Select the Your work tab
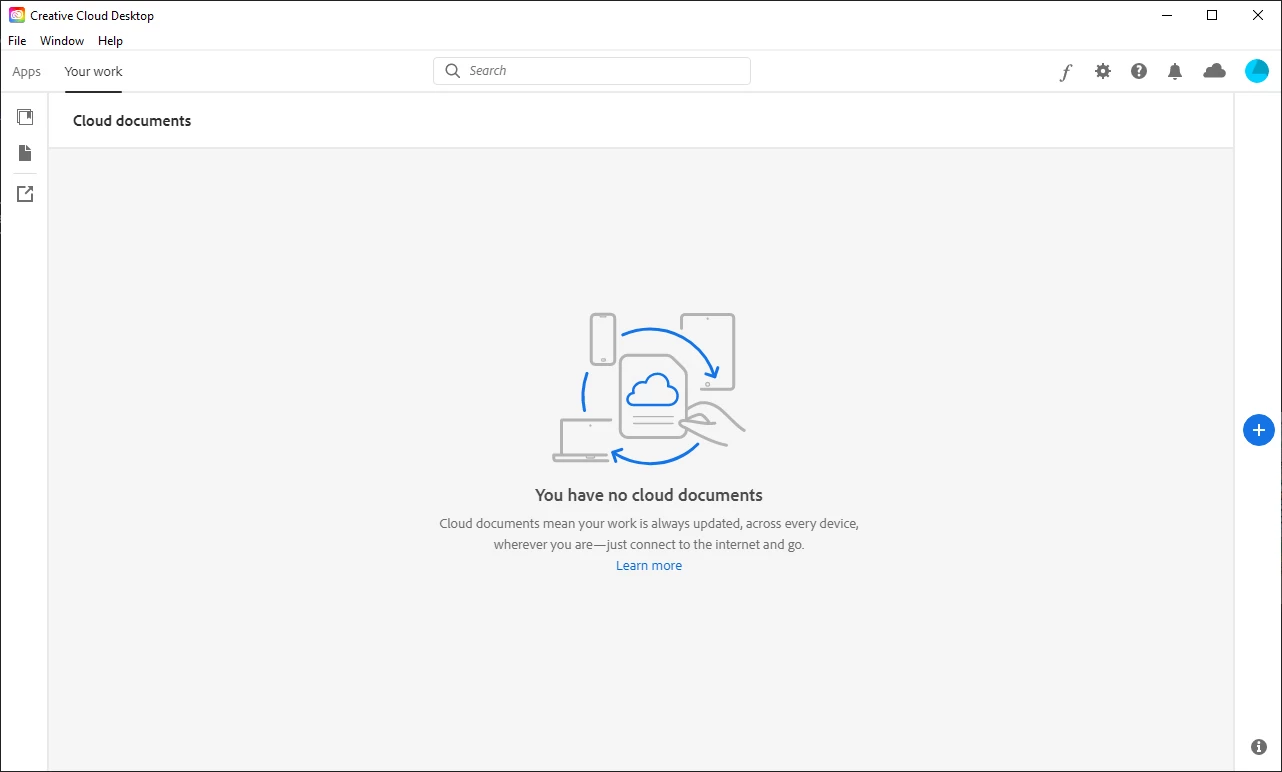The image size is (1282, 772). click(93, 72)
